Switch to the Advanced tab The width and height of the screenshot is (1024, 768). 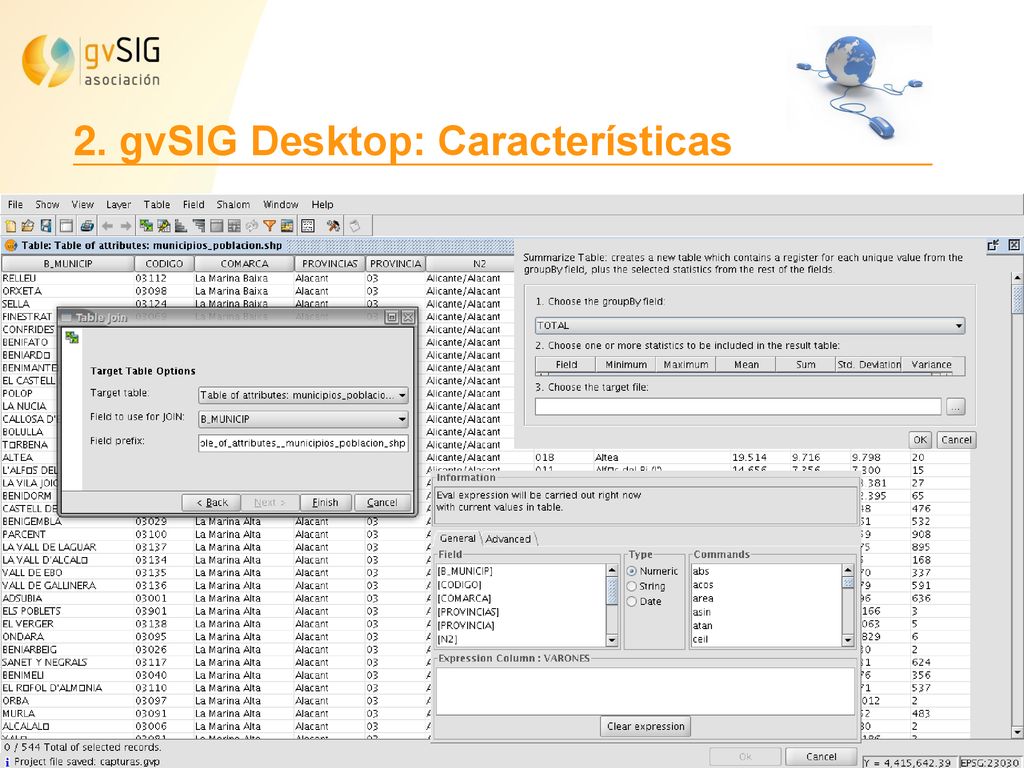click(x=508, y=539)
